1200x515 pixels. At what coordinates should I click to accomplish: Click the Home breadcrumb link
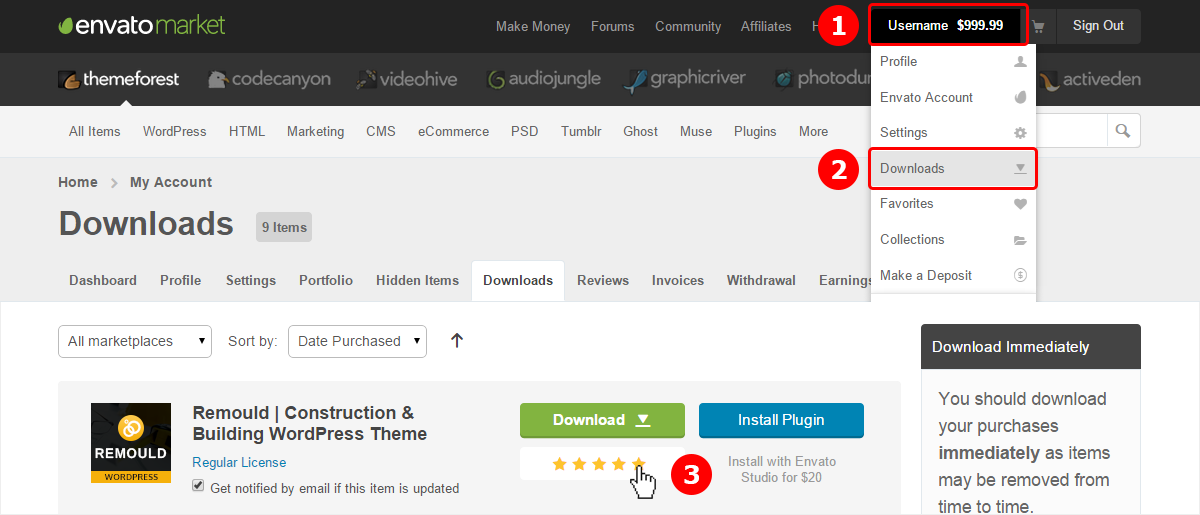click(x=78, y=182)
